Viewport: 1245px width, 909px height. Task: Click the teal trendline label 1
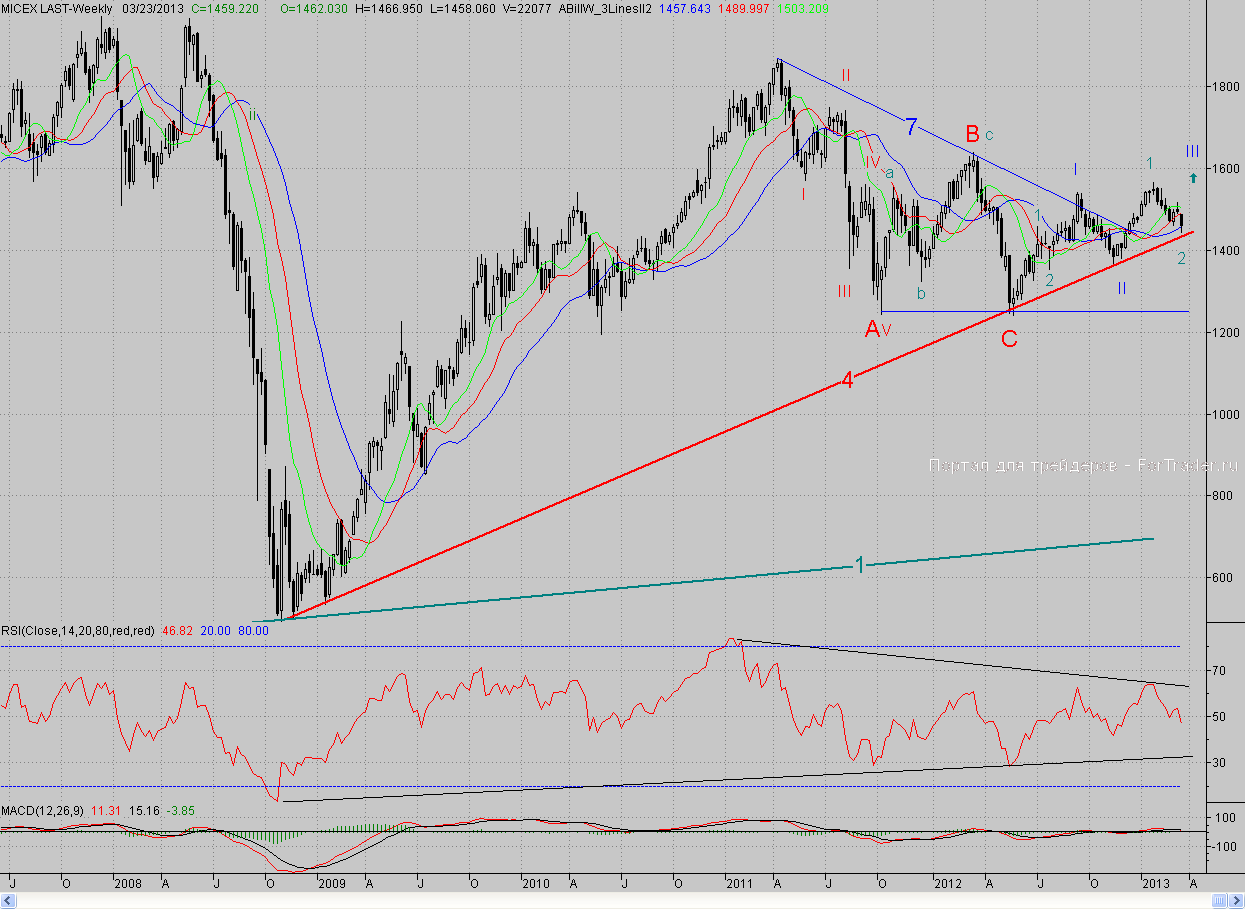click(x=859, y=565)
